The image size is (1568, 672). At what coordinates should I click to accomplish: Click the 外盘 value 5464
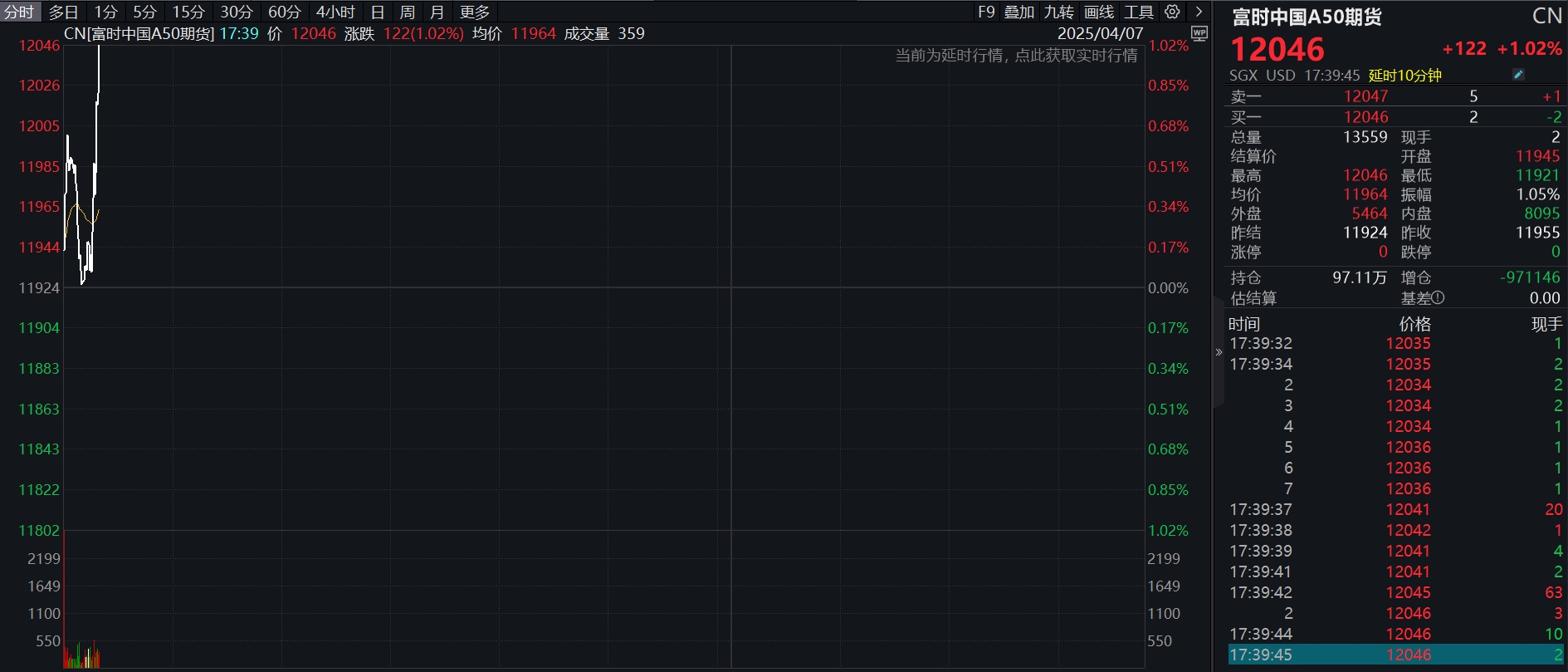point(1370,213)
